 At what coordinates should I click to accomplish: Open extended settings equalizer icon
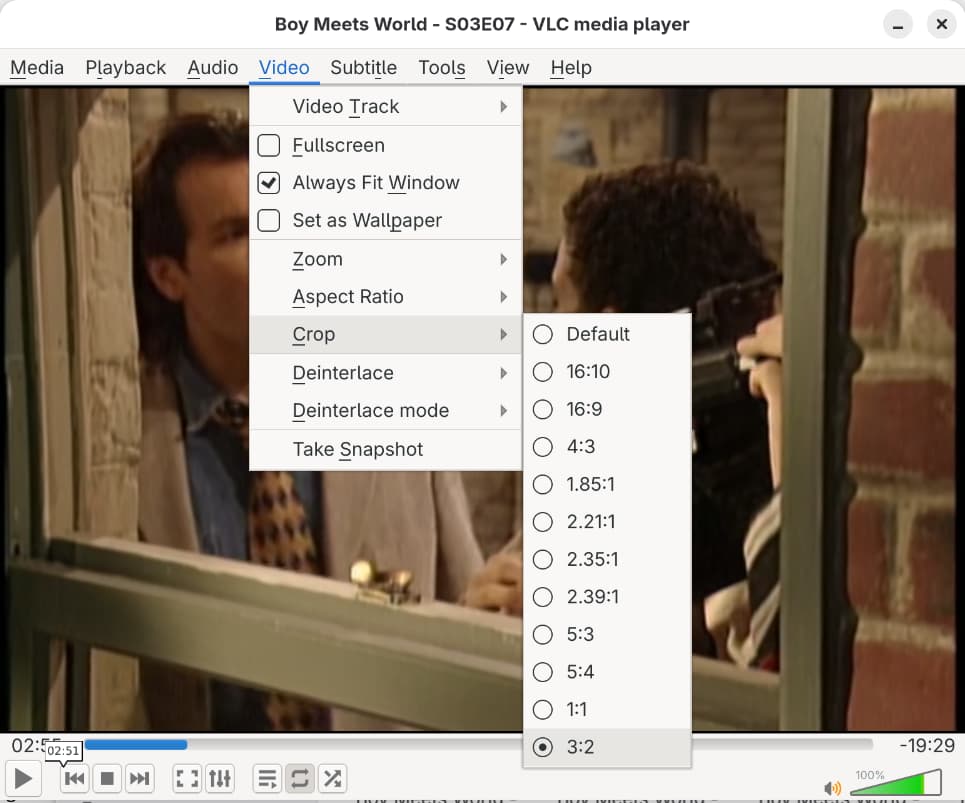pyautogui.click(x=220, y=778)
